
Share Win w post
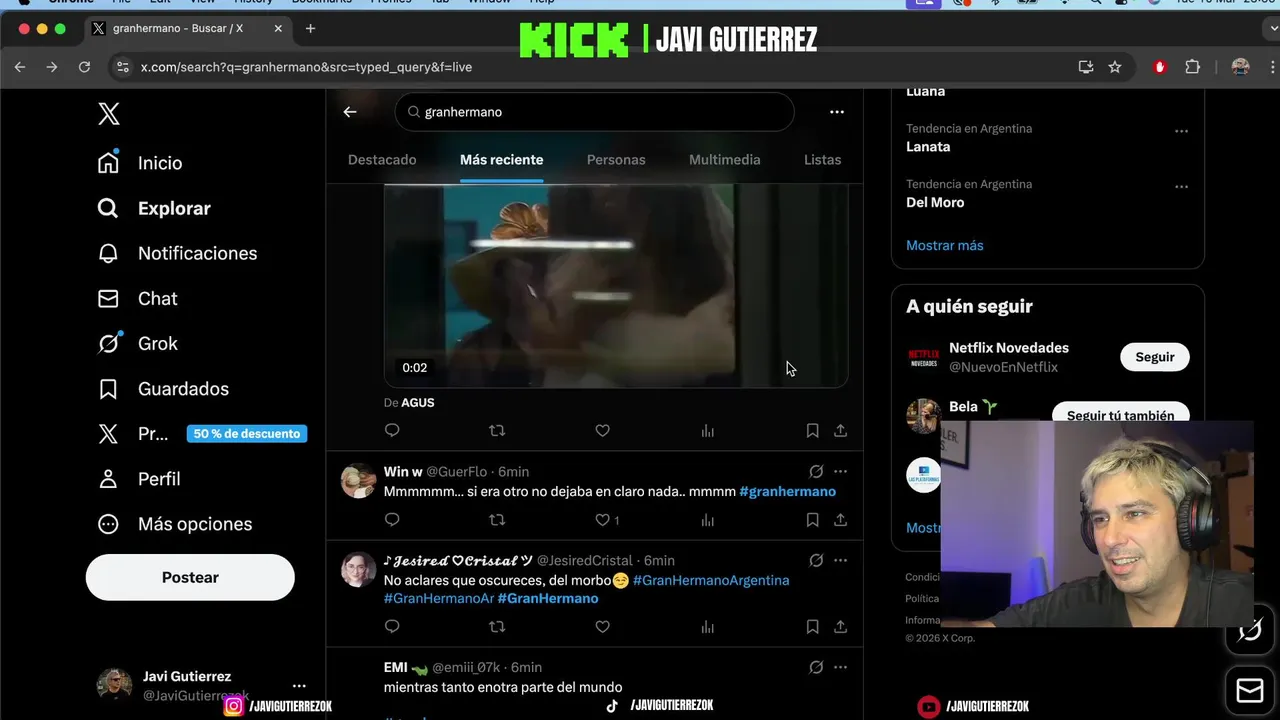click(x=840, y=520)
